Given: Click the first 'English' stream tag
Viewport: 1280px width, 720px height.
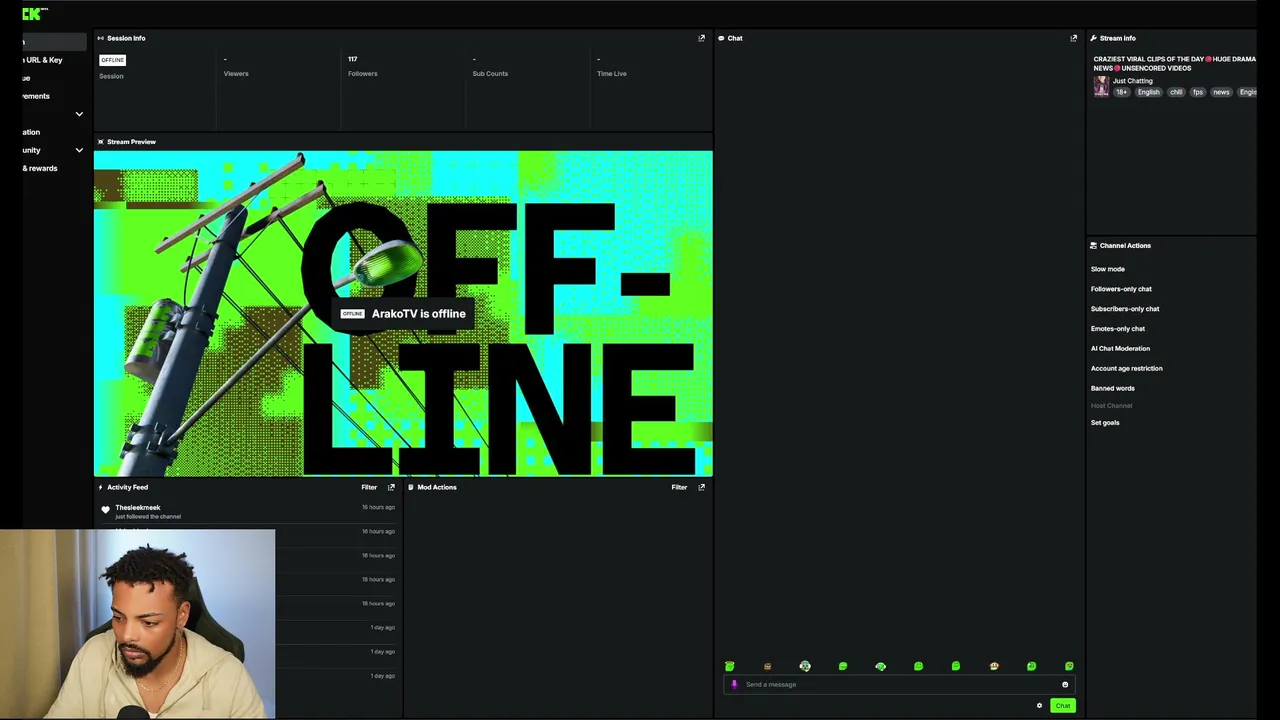Looking at the screenshot, I should (1148, 92).
